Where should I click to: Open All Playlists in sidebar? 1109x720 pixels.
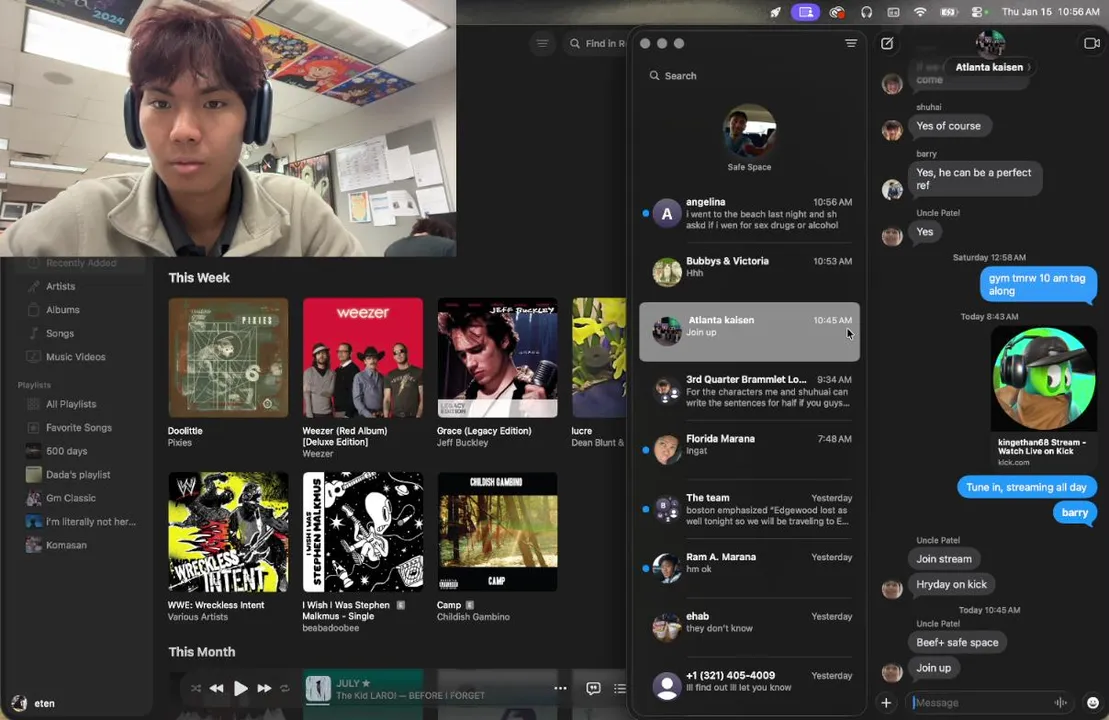tap(71, 404)
